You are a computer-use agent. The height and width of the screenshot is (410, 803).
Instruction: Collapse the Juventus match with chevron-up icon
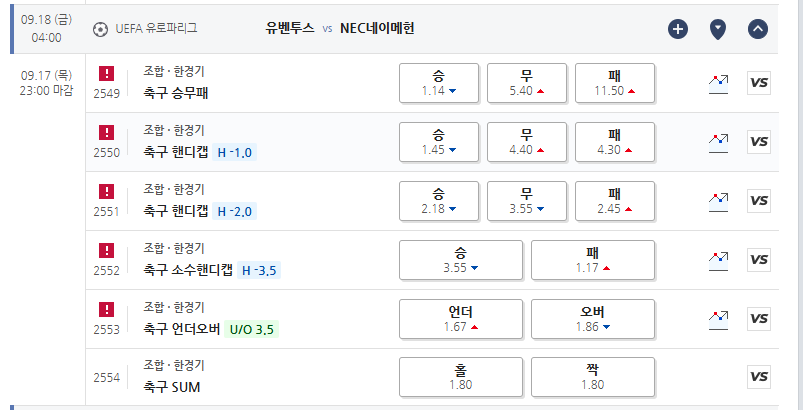(x=758, y=29)
